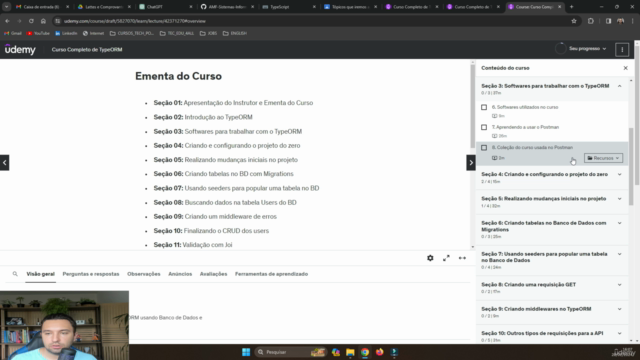This screenshot has width=640, height=360.
Task: Toggle expanded view with the double-arrow icon
Action: coord(462,258)
